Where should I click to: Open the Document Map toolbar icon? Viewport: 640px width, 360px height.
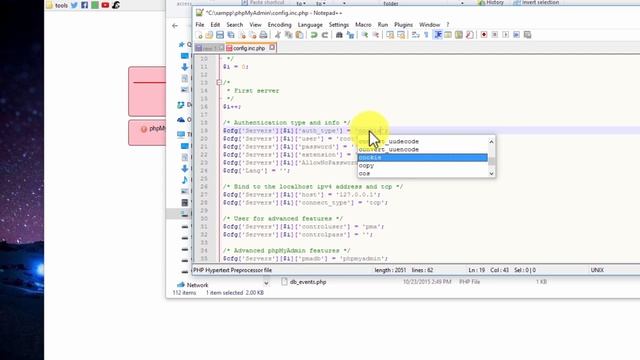459,35
